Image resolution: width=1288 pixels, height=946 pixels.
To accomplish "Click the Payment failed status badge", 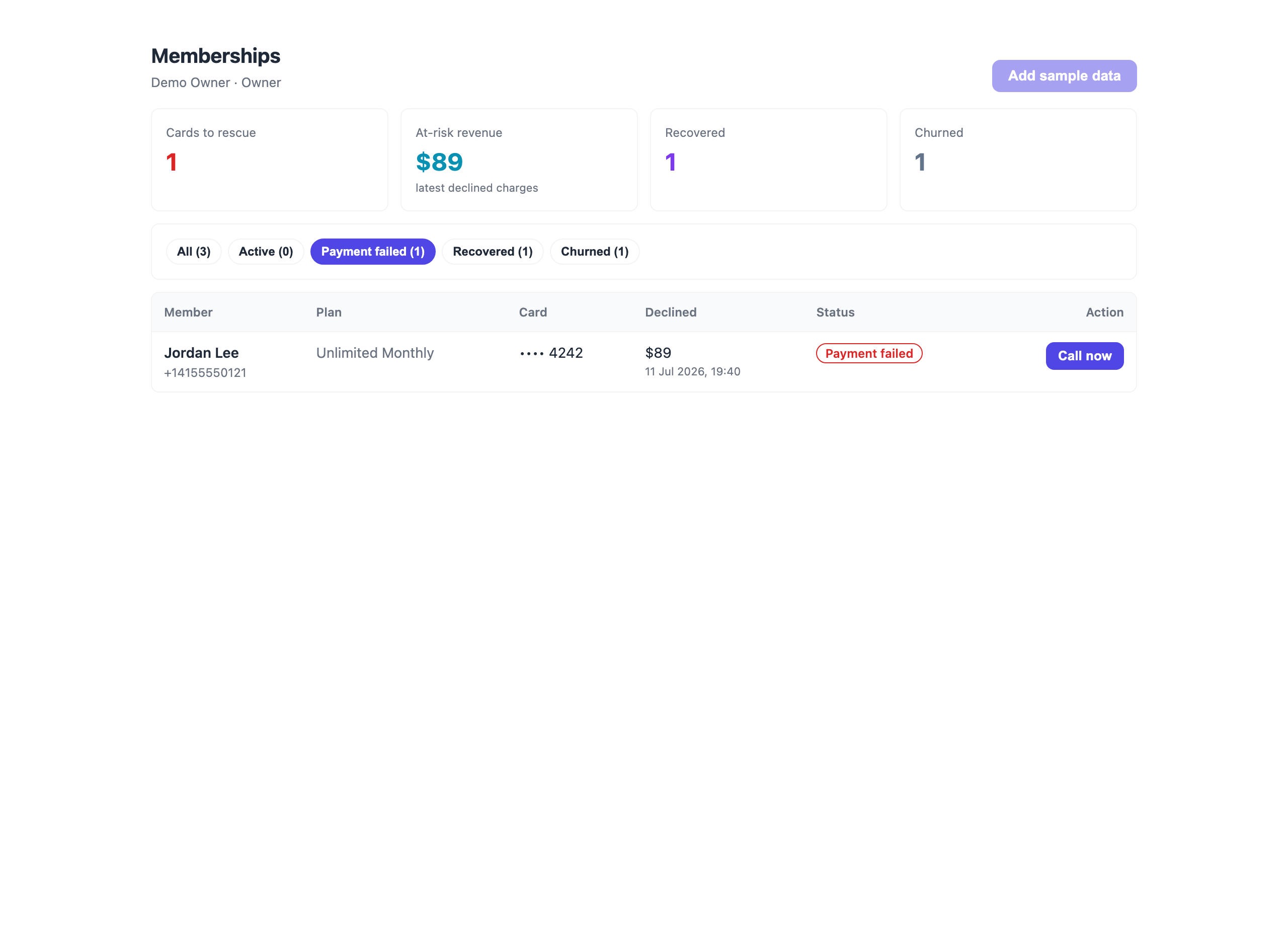I will pyautogui.click(x=868, y=353).
